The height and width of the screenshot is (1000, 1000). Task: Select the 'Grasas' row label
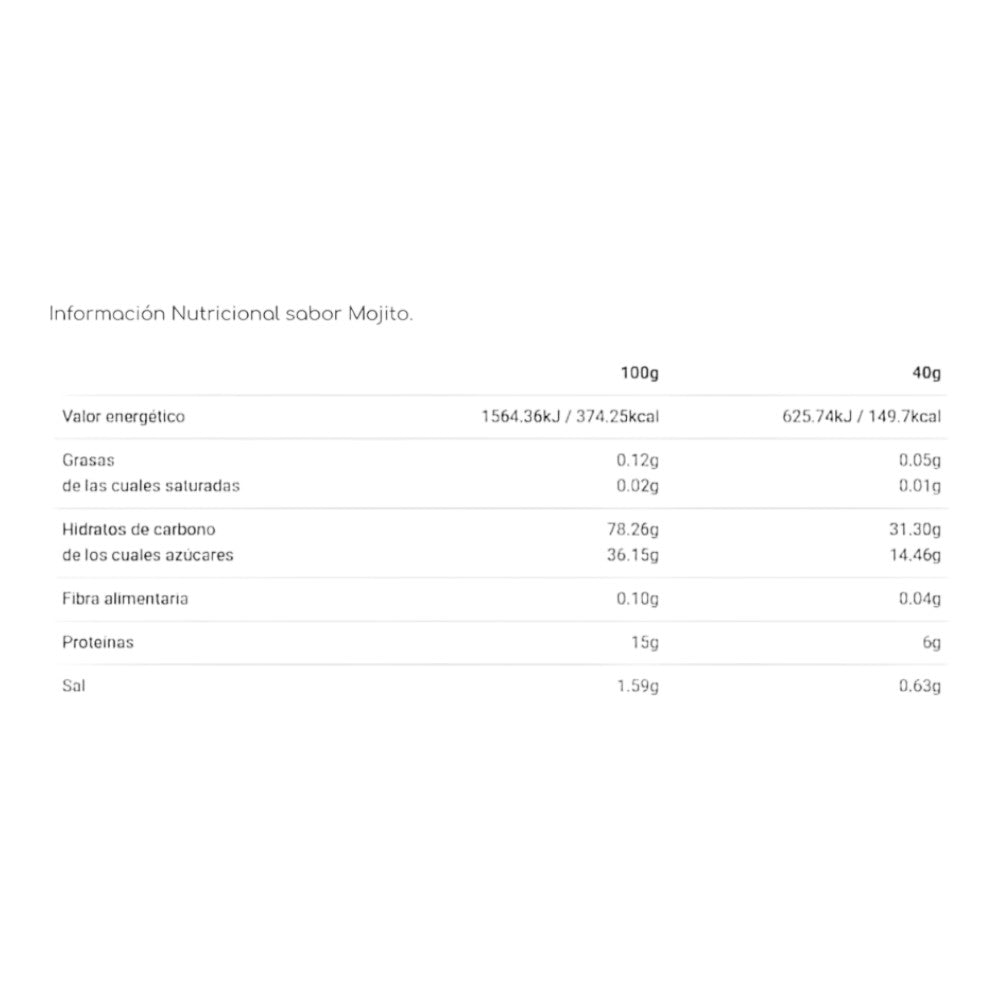click(x=89, y=461)
